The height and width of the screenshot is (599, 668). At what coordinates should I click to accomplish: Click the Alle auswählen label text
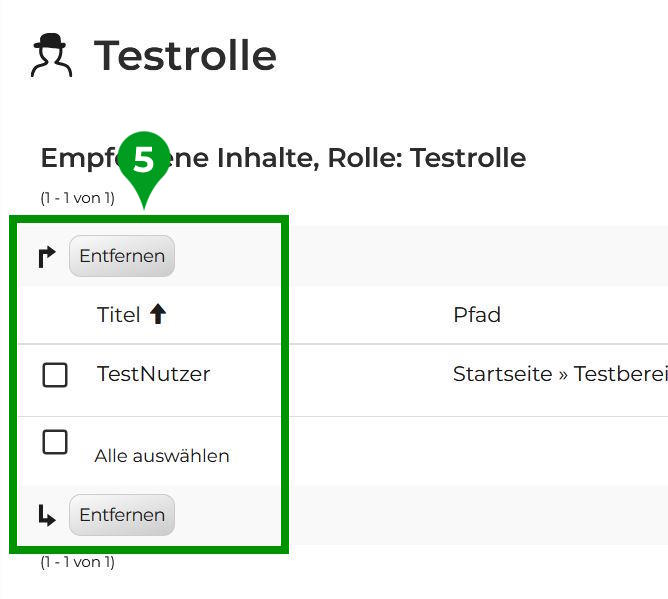[x=162, y=456]
